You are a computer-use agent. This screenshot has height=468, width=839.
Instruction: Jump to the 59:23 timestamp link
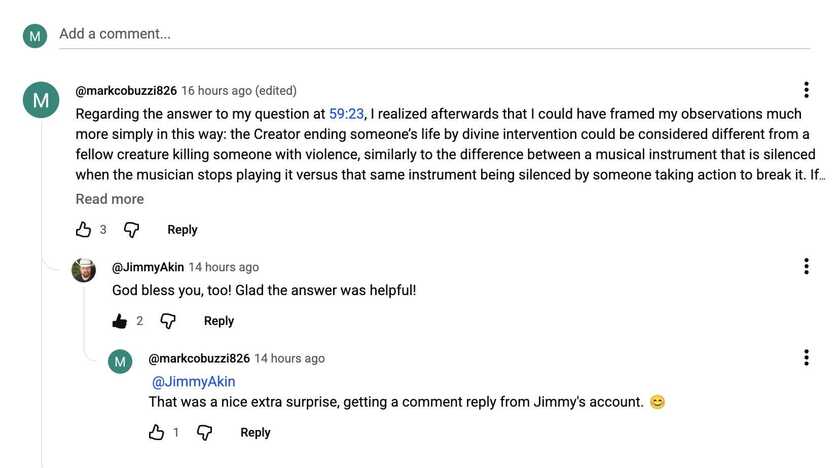[346, 114]
